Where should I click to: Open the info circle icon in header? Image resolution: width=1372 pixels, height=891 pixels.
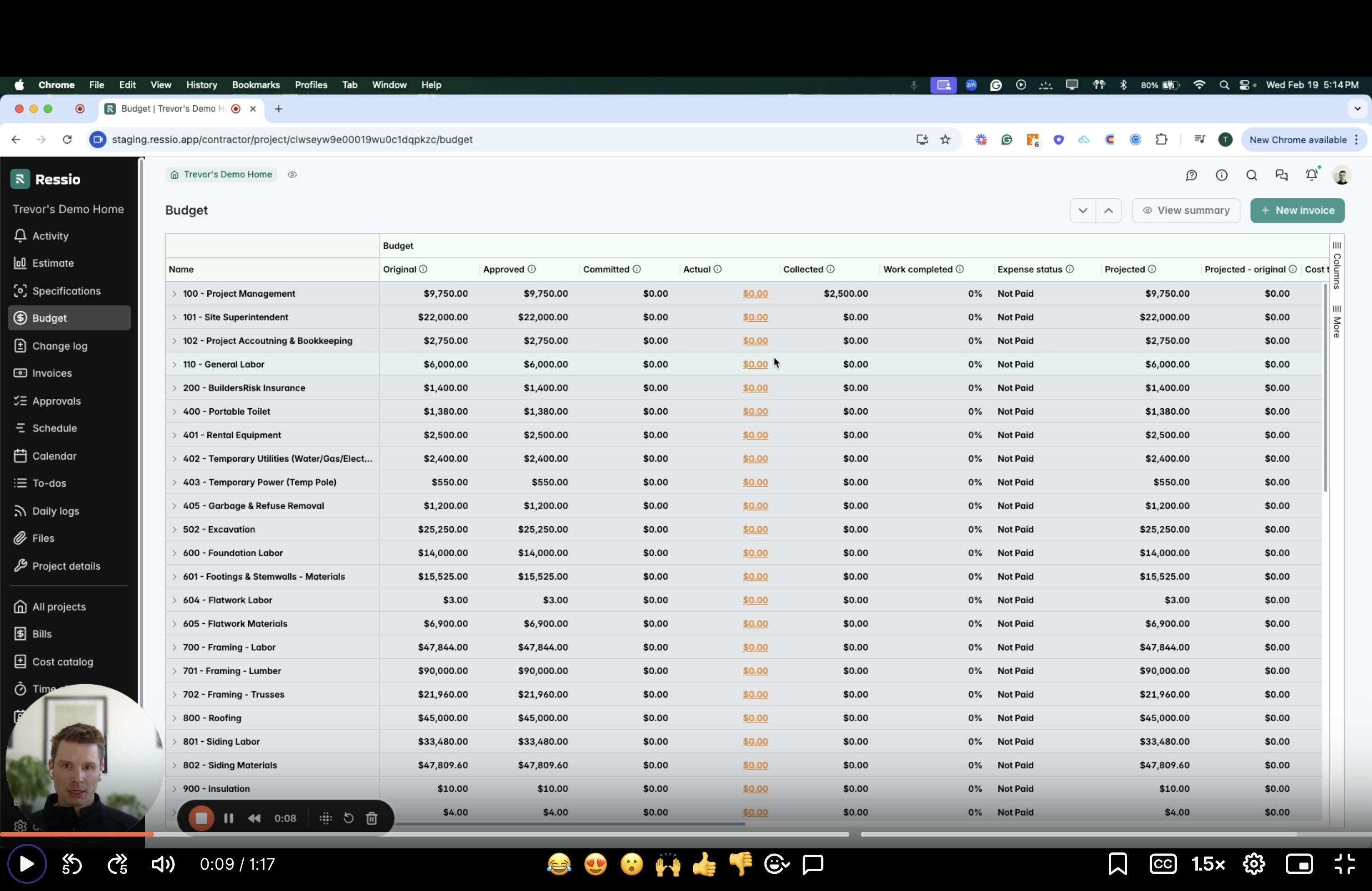point(1221,175)
